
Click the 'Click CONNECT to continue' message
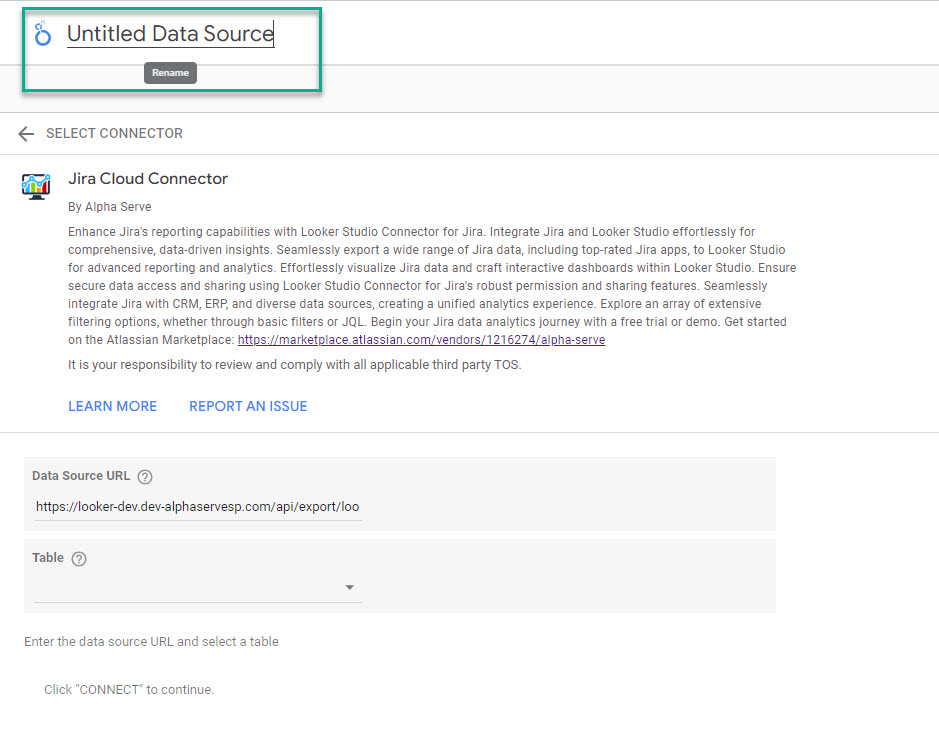[x=129, y=690]
